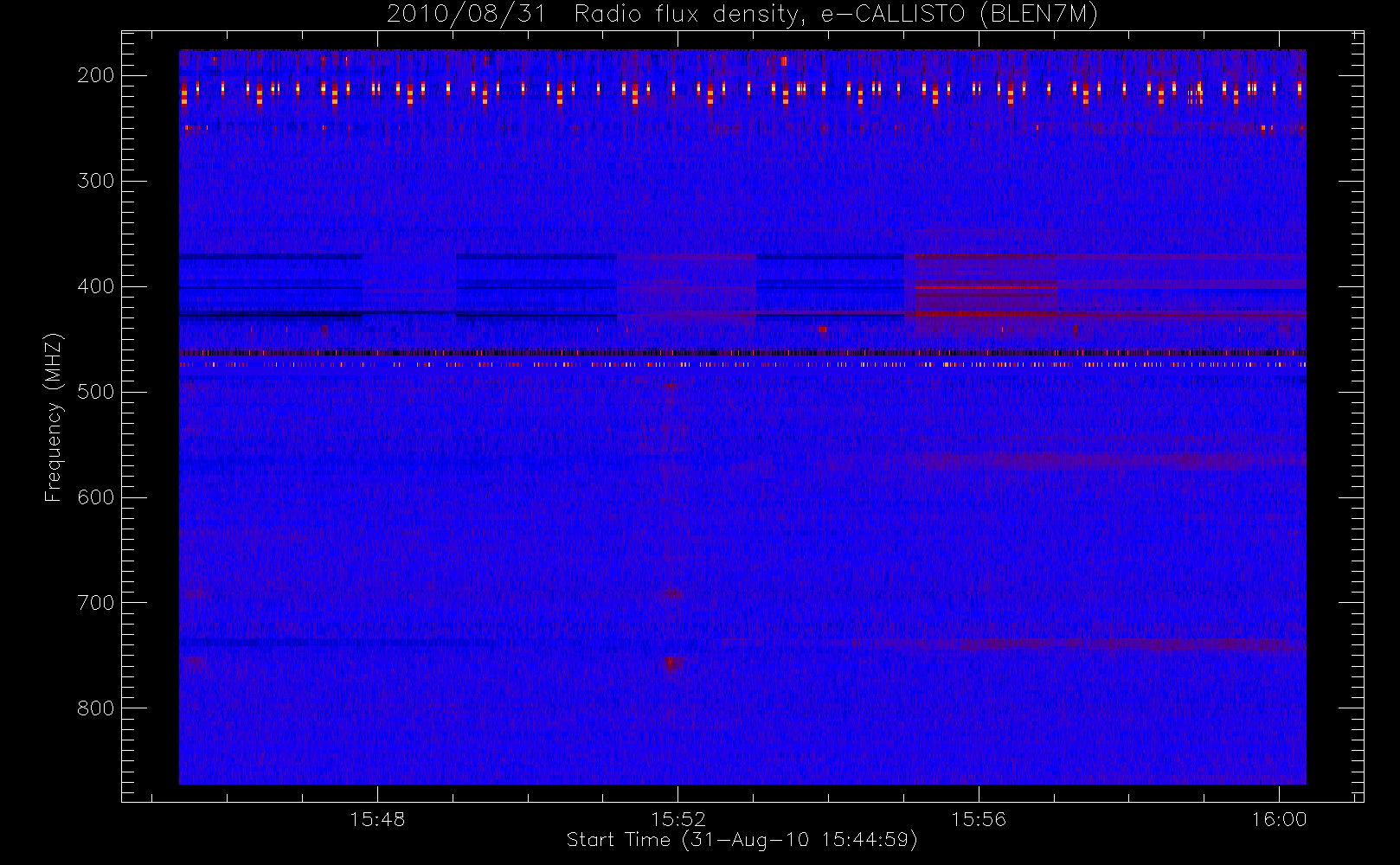Image resolution: width=1400 pixels, height=865 pixels.
Task: Click the 600 frequency tick label
Action: click(96, 497)
